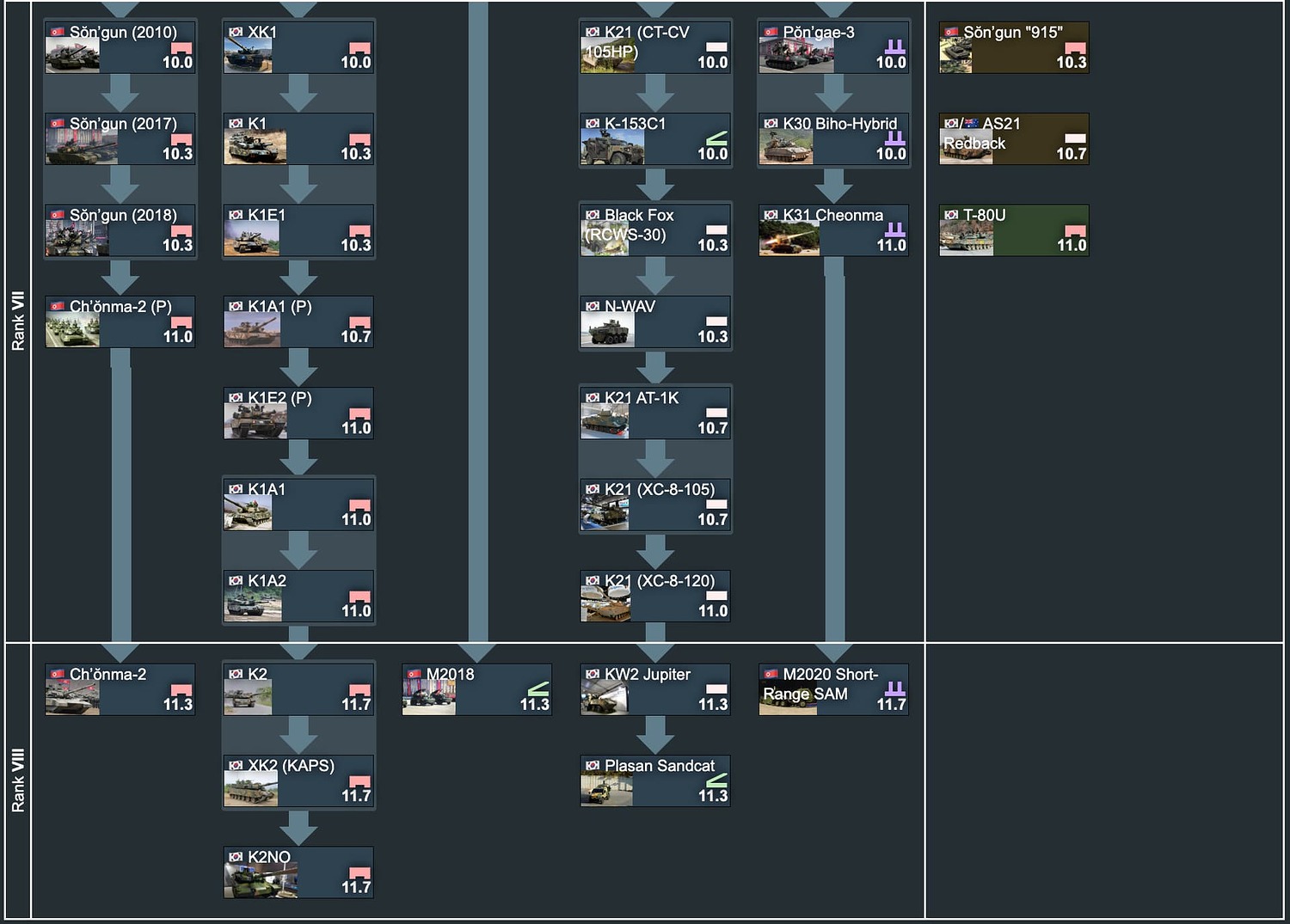Screen dimensions: 1290x924
Task: Select the Rank VIII sidebar label
Action: [18, 779]
